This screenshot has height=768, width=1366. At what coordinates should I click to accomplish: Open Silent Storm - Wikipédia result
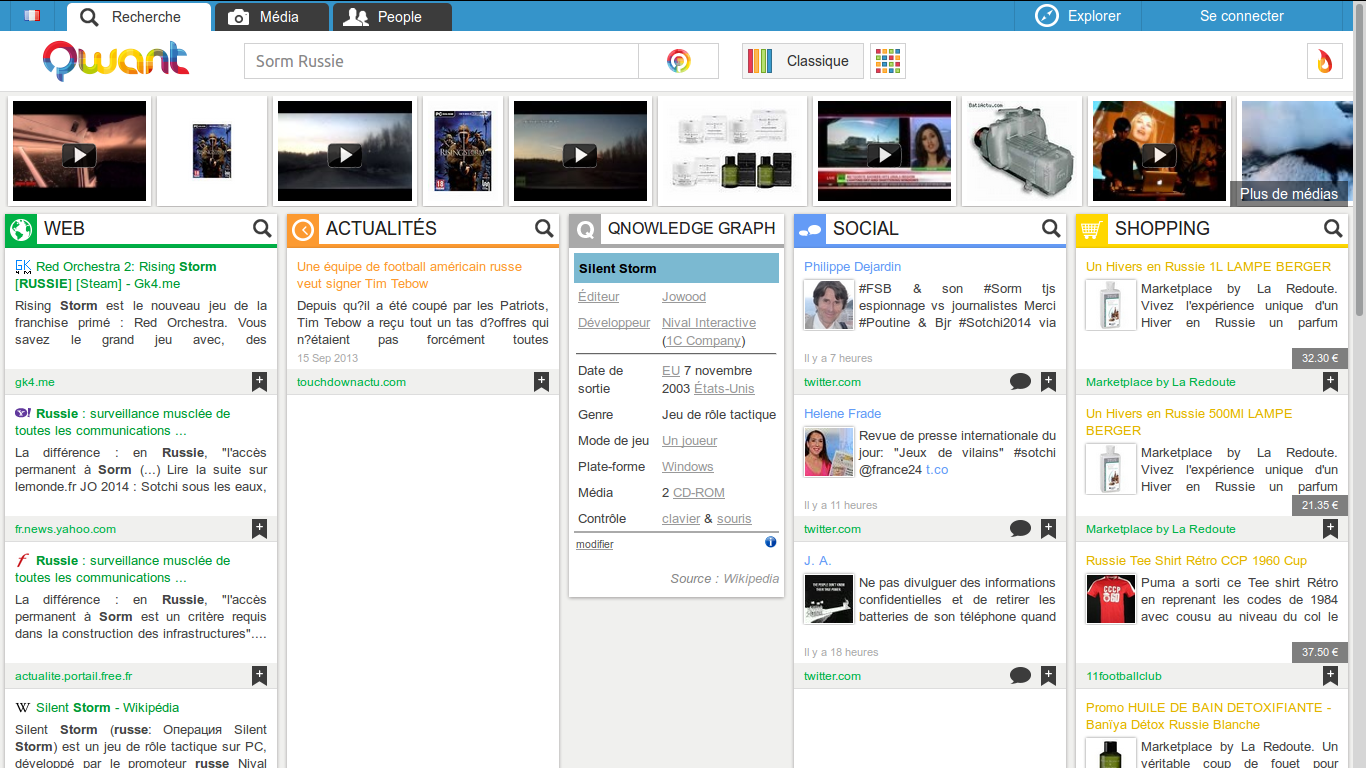click(107, 707)
